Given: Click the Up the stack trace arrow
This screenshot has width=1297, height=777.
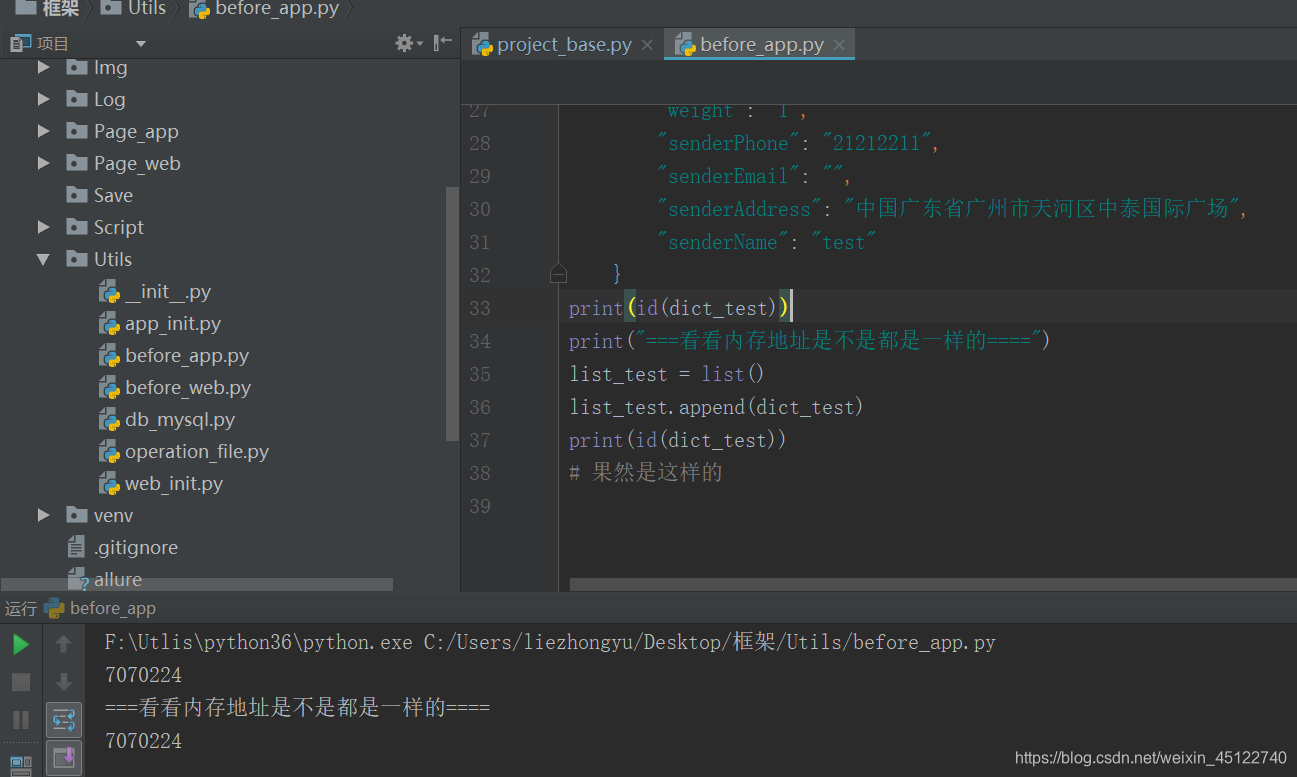Looking at the screenshot, I should point(64,644).
